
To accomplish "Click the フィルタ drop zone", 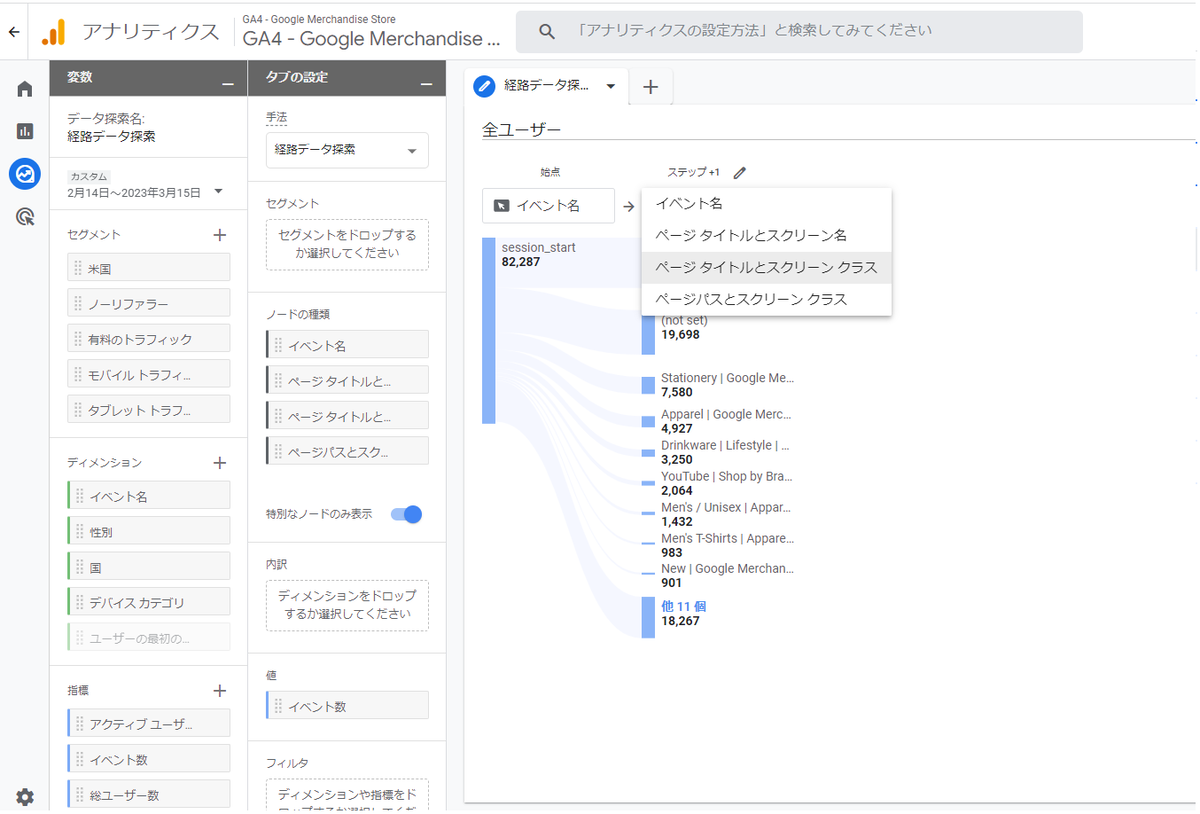I will pyautogui.click(x=347, y=796).
